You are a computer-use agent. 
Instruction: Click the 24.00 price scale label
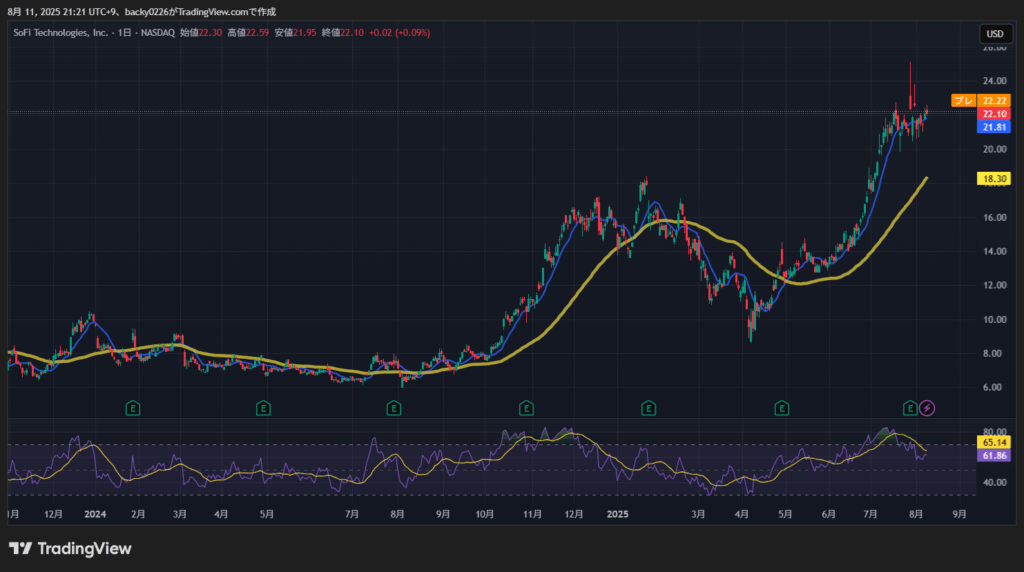995,81
